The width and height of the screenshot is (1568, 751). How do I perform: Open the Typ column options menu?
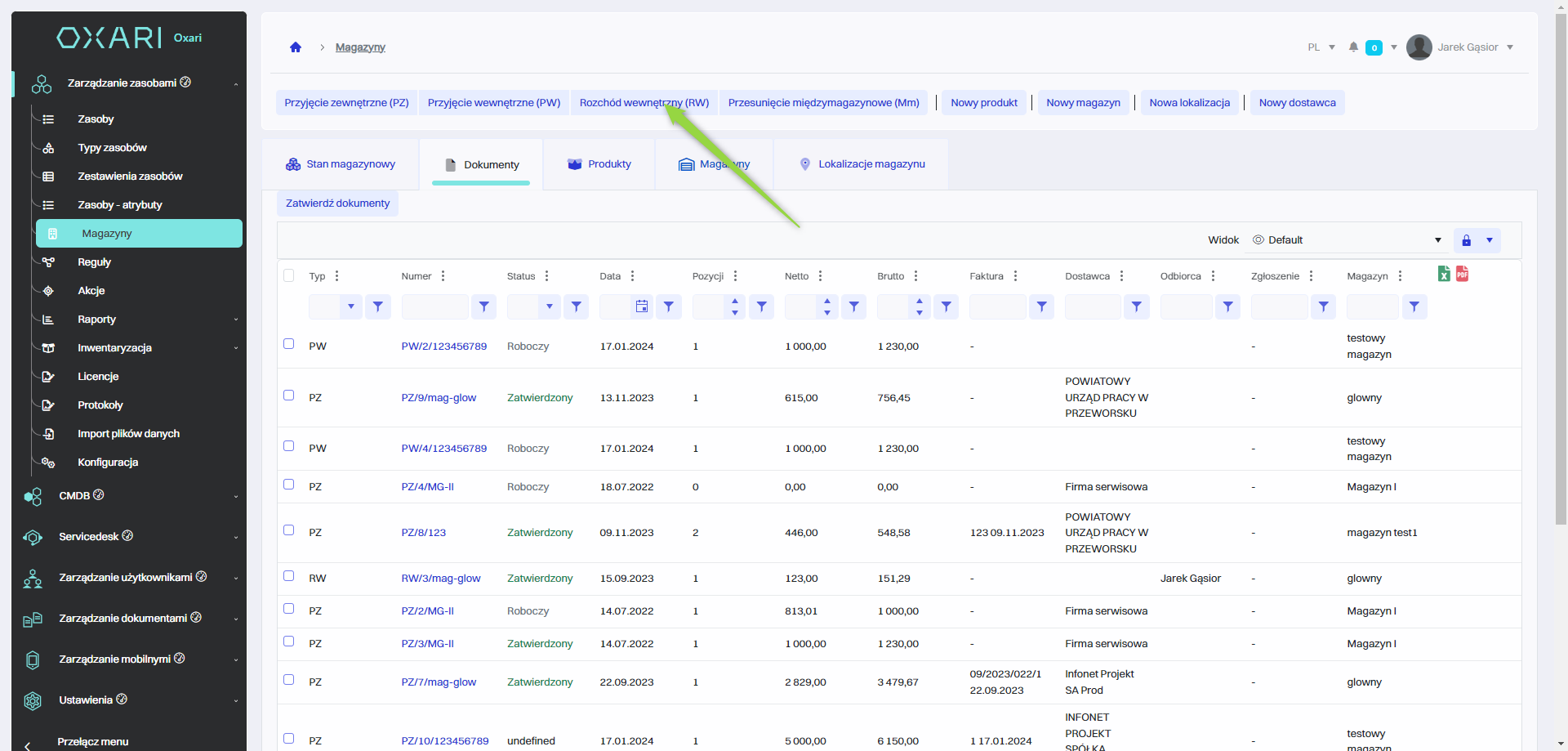tap(336, 276)
